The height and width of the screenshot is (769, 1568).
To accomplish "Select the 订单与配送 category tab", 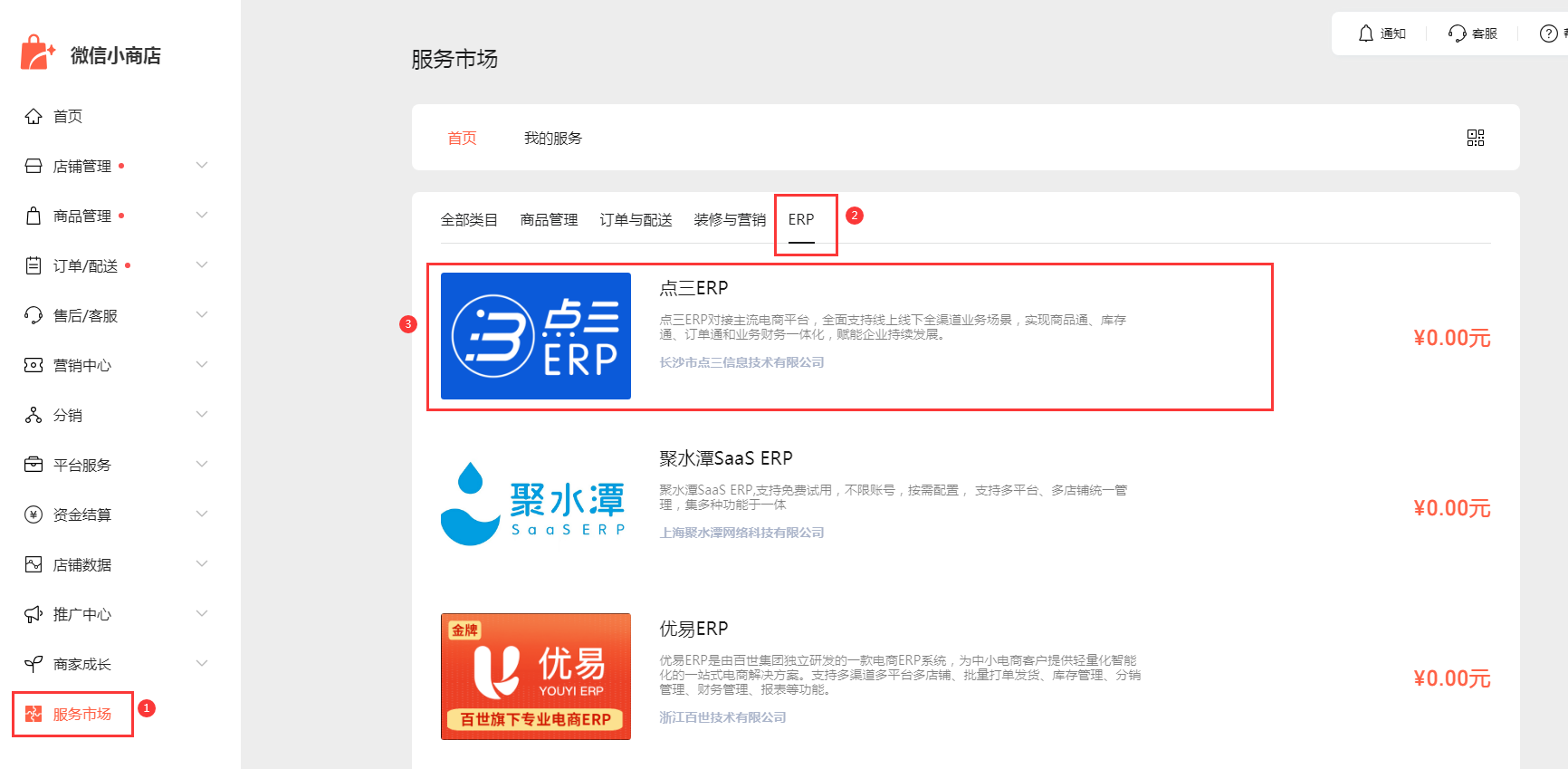I will pyautogui.click(x=636, y=219).
